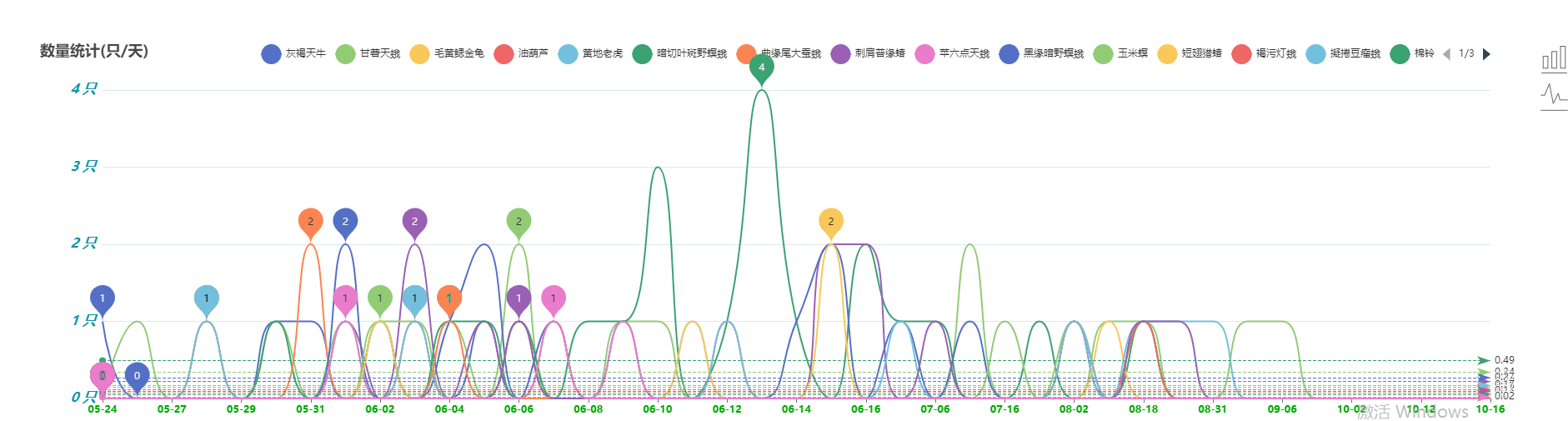Toggle 黄地老虎 legend entry

[590, 54]
